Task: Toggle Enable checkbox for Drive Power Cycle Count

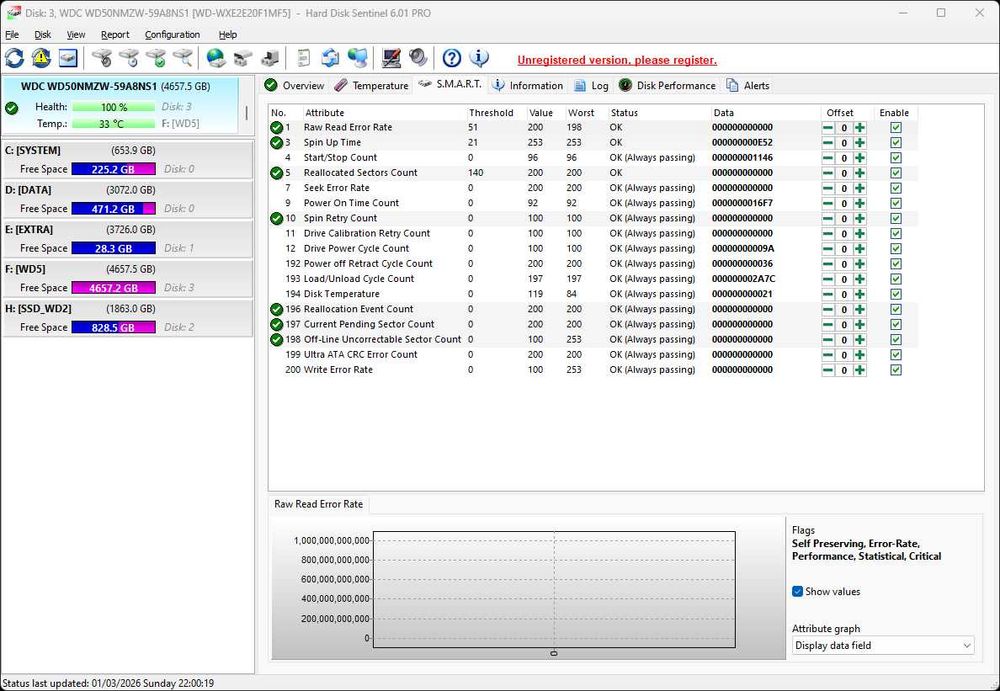Action: (895, 249)
